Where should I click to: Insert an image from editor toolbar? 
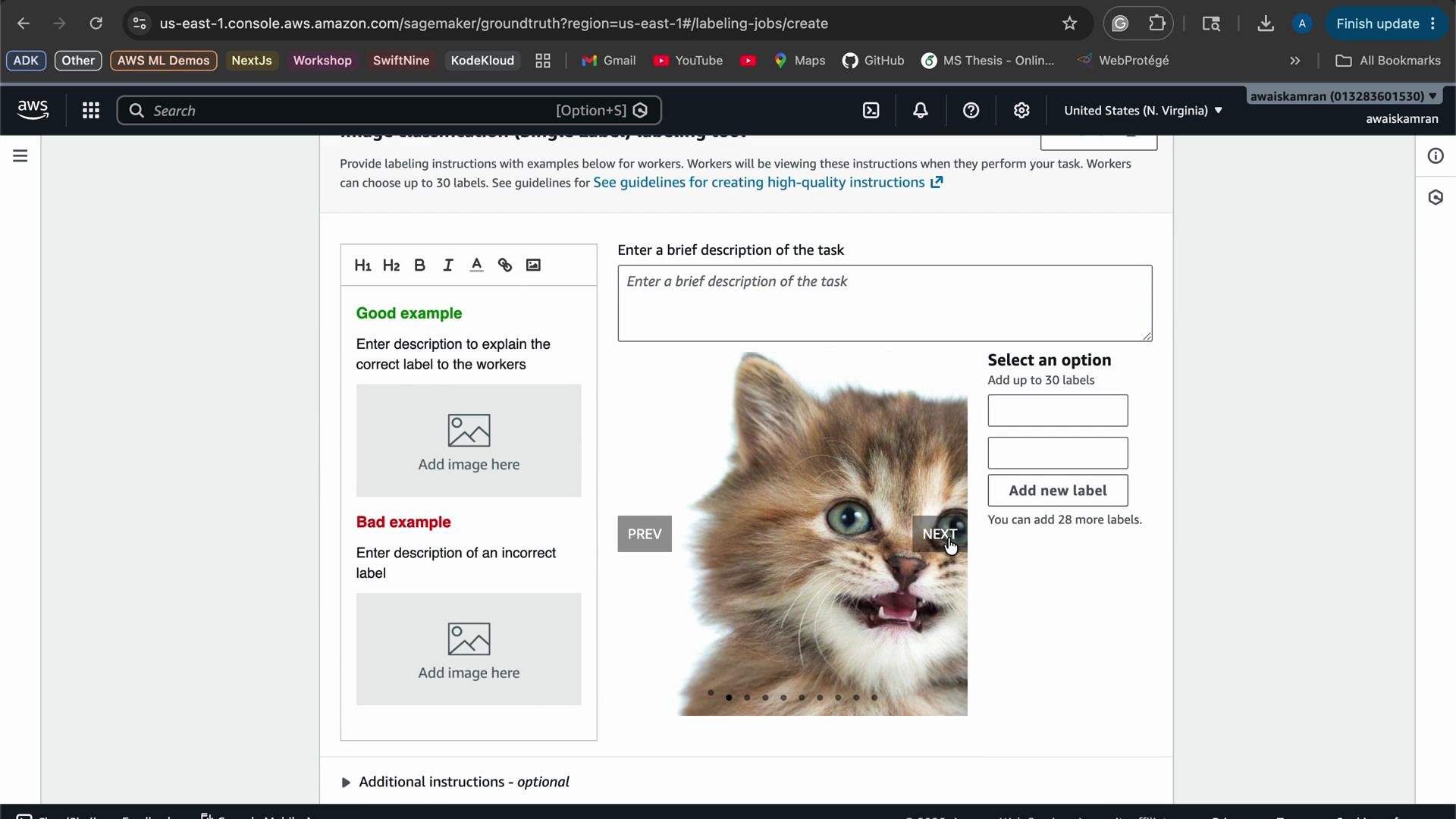point(533,265)
